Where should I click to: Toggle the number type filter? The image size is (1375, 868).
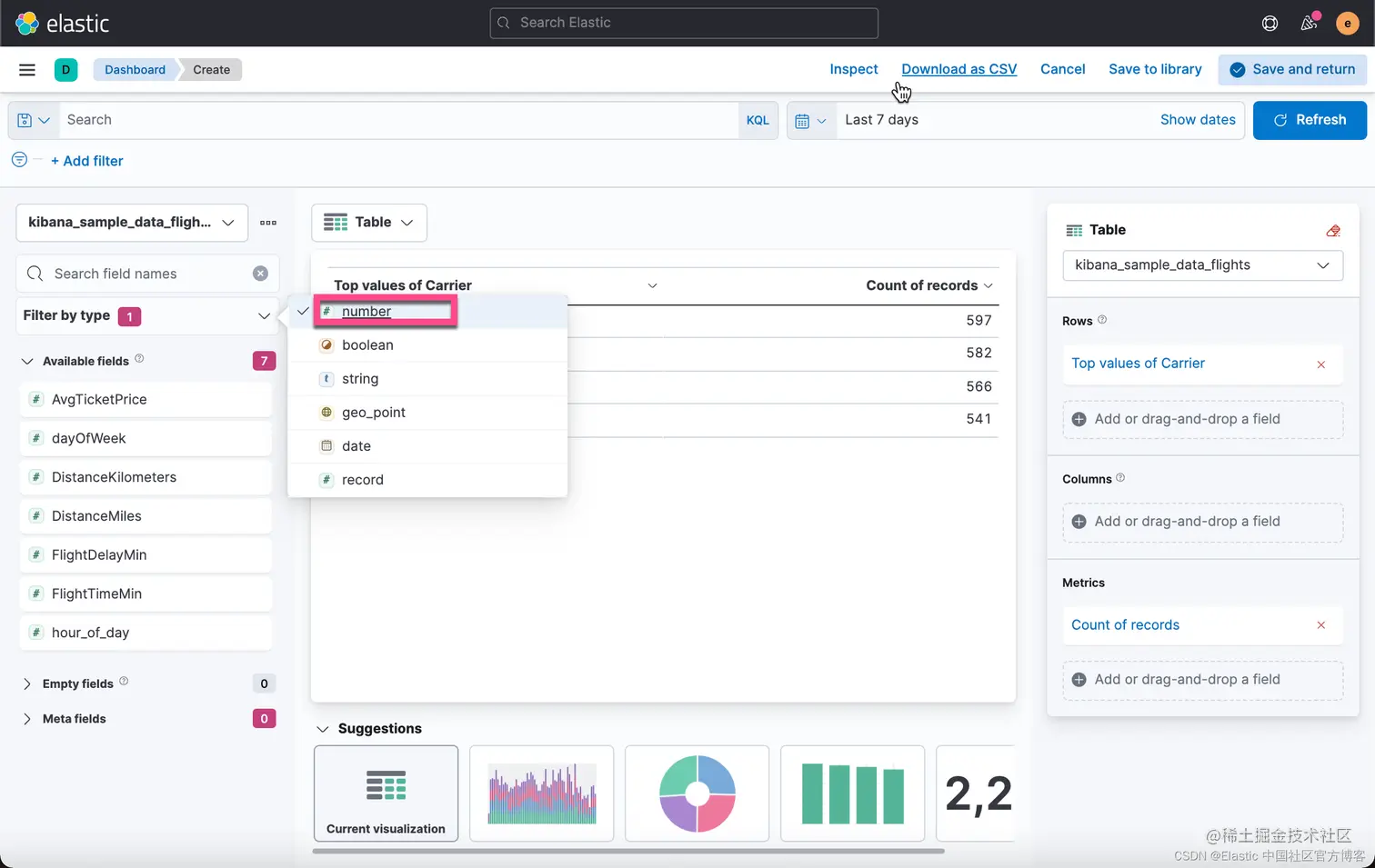point(427,312)
